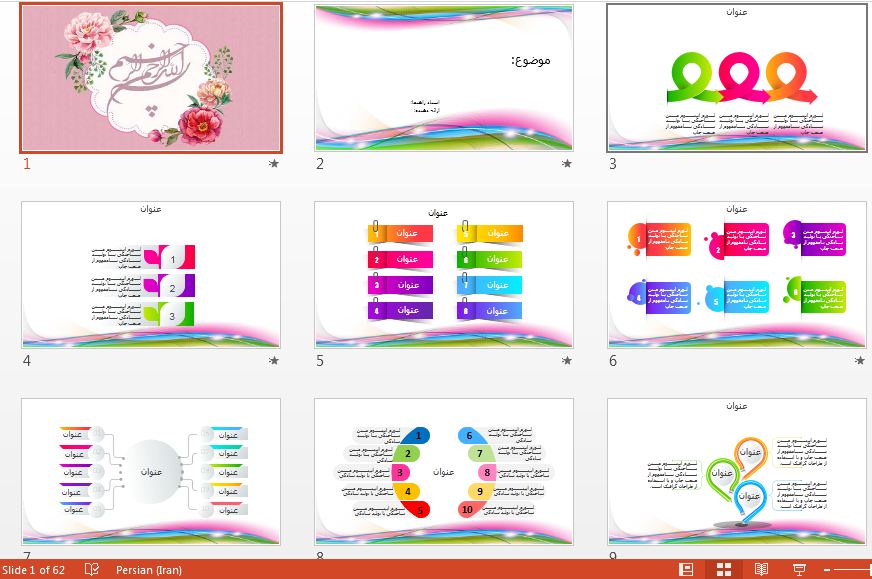Click the Slide Sorter view icon
This screenshot has height=579, width=872.
tap(724, 569)
